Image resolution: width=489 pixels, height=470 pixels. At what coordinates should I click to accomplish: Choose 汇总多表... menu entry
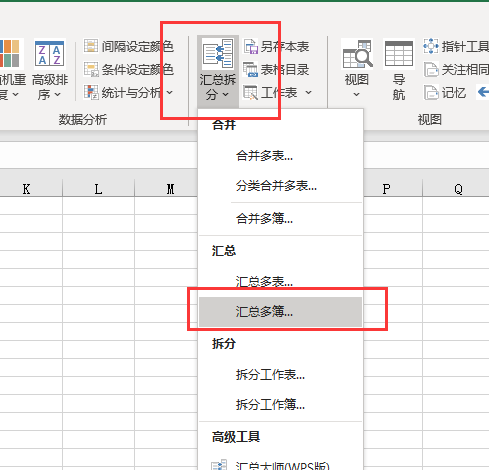tap(280, 282)
